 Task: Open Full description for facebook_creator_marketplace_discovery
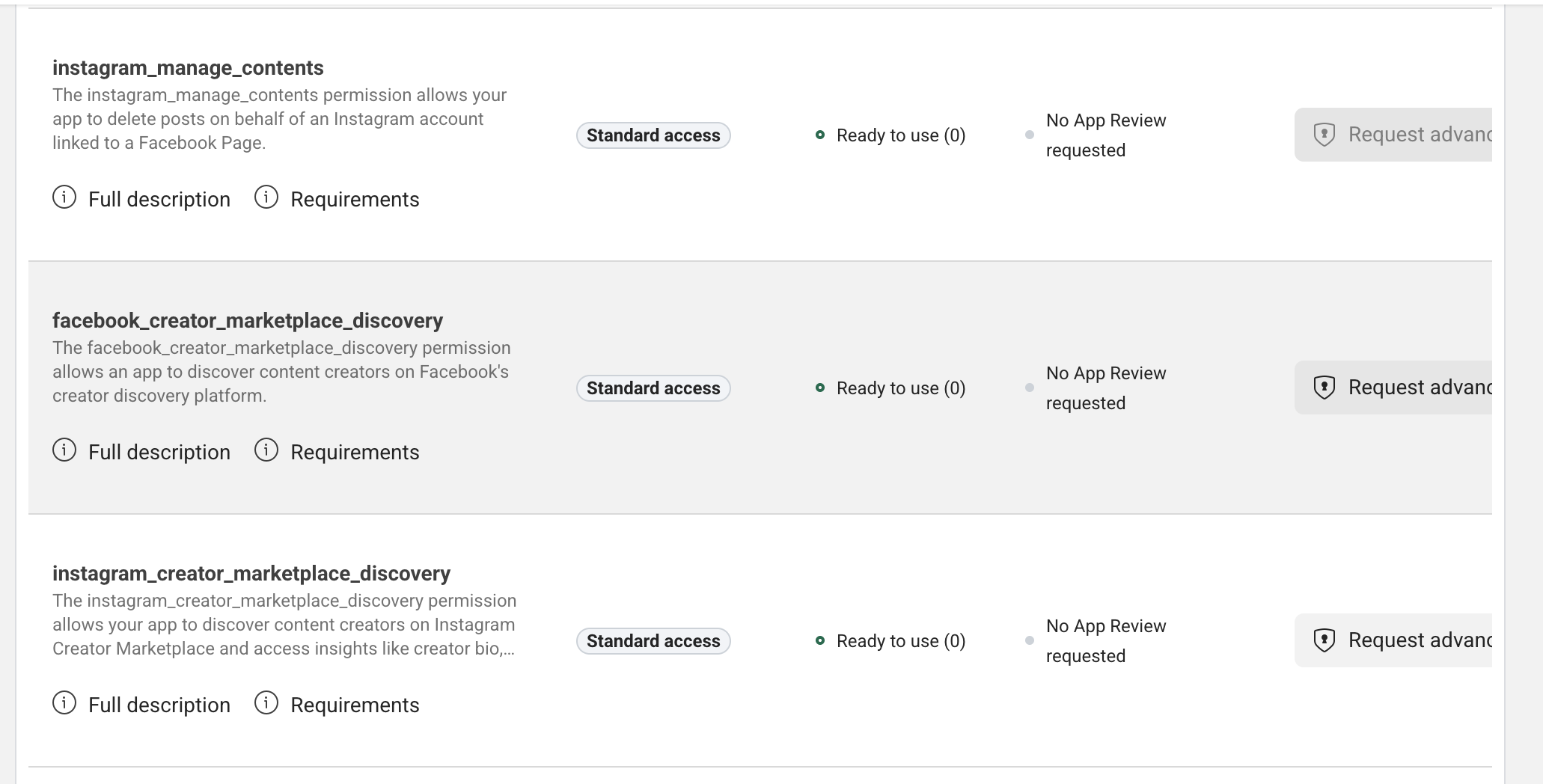[x=159, y=453]
